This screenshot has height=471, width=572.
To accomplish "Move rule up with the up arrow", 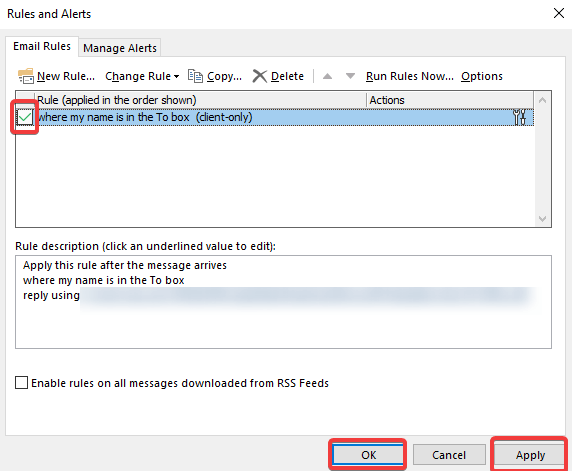I will 327,76.
